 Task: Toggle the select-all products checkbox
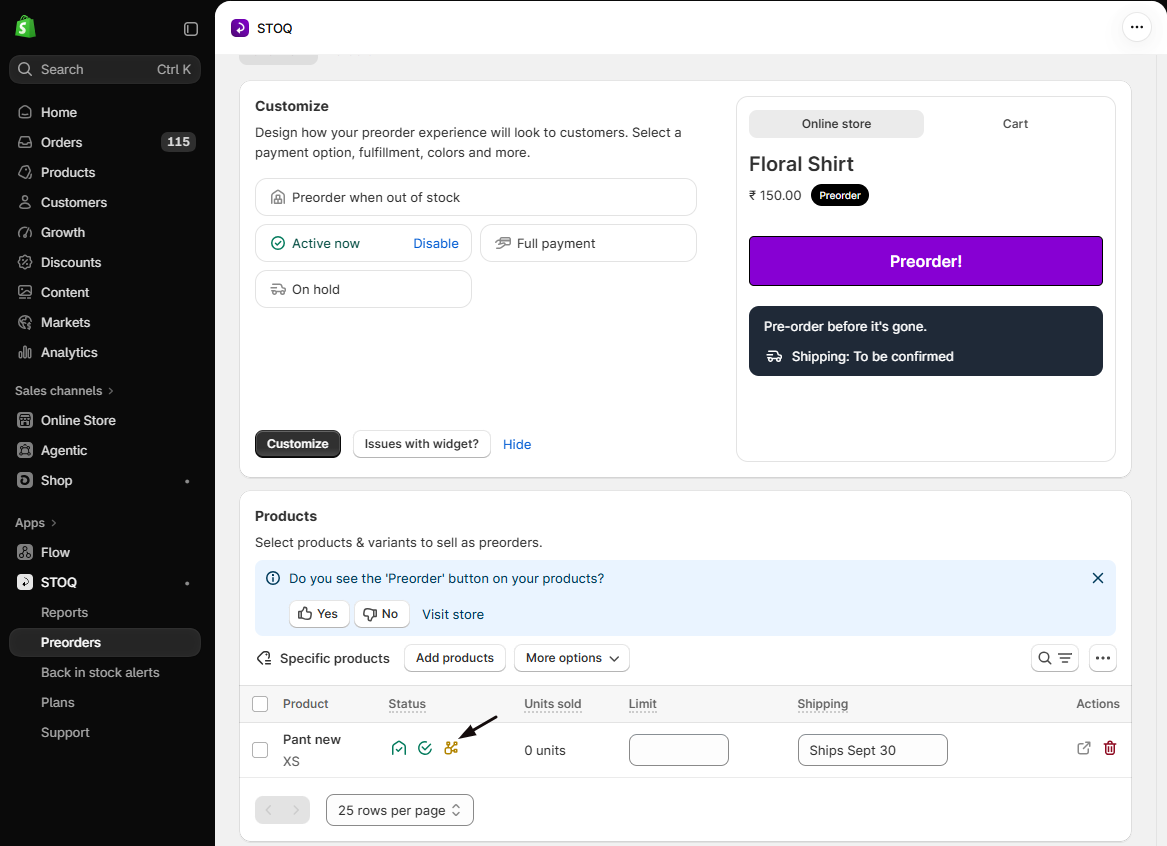pos(260,704)
